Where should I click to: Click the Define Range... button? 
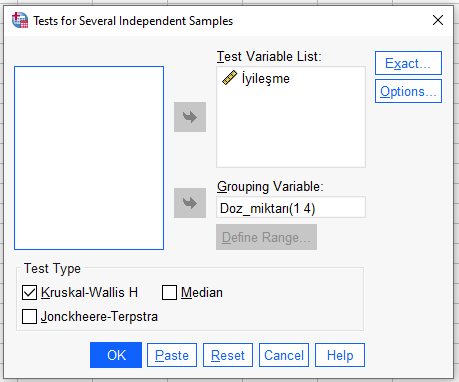pos(266,237)
